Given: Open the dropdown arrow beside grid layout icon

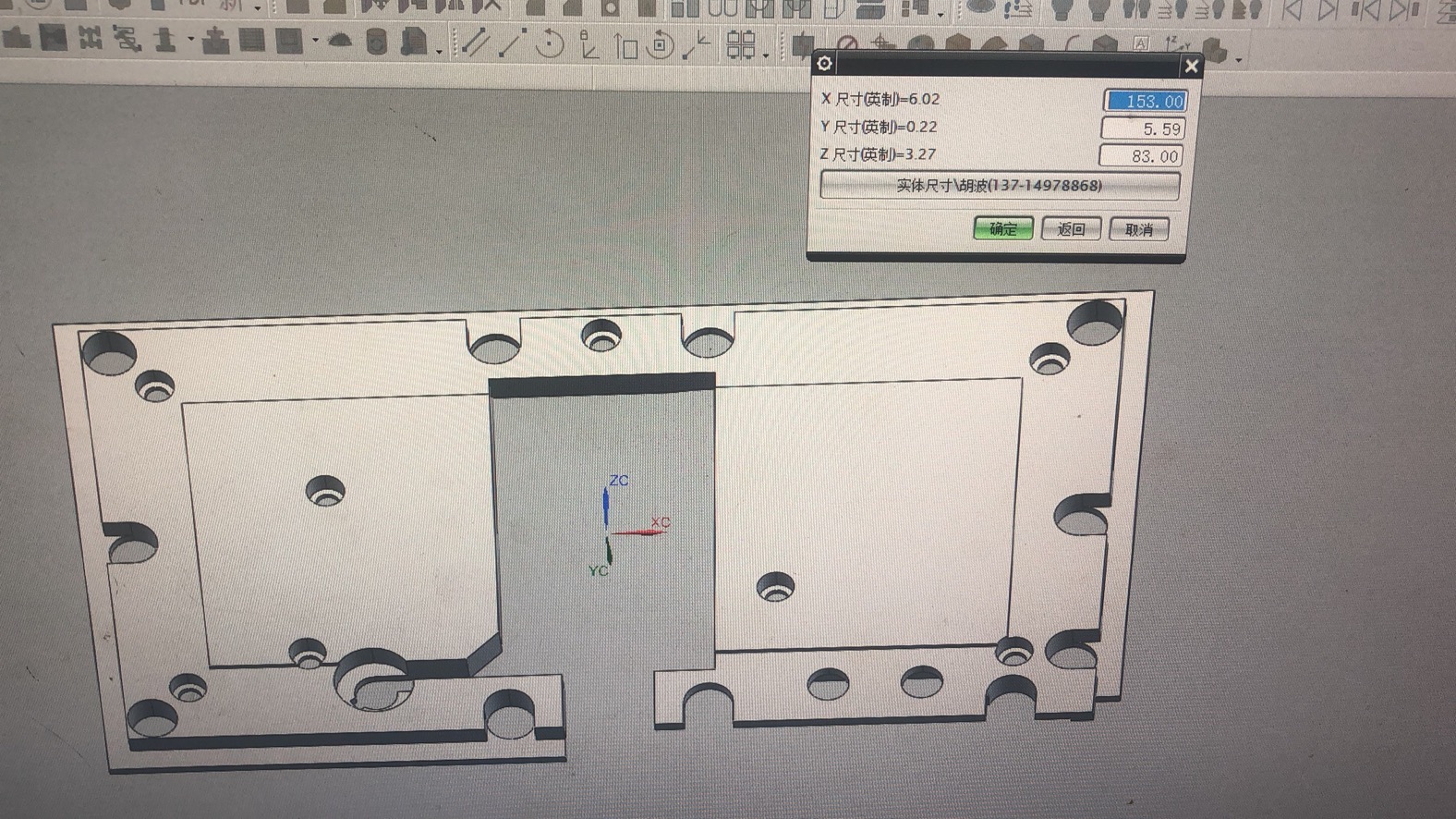Looking at the screenshot, I should click(x=766, y=55).
